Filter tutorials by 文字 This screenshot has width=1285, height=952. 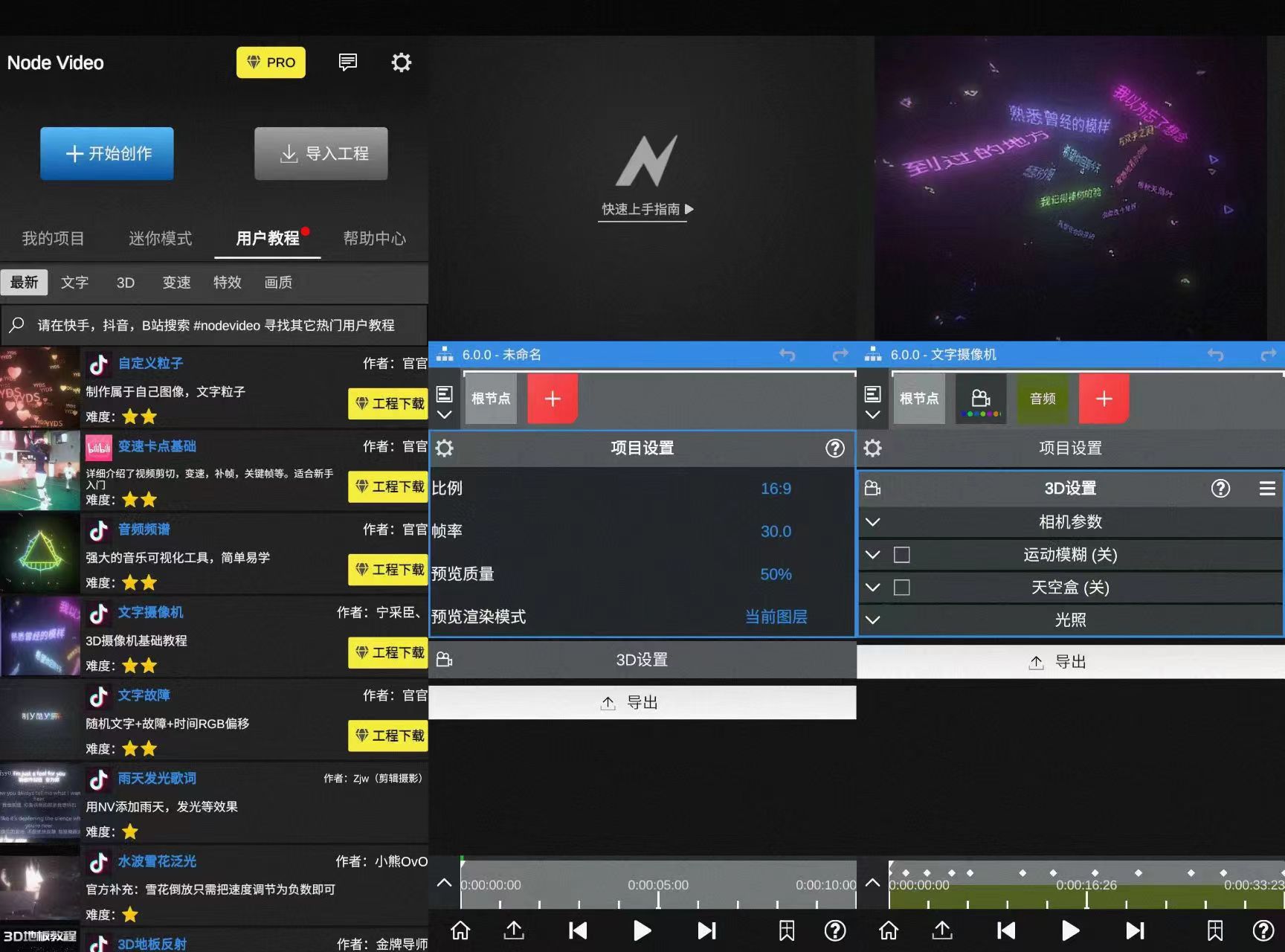click(x=74, y=282)
